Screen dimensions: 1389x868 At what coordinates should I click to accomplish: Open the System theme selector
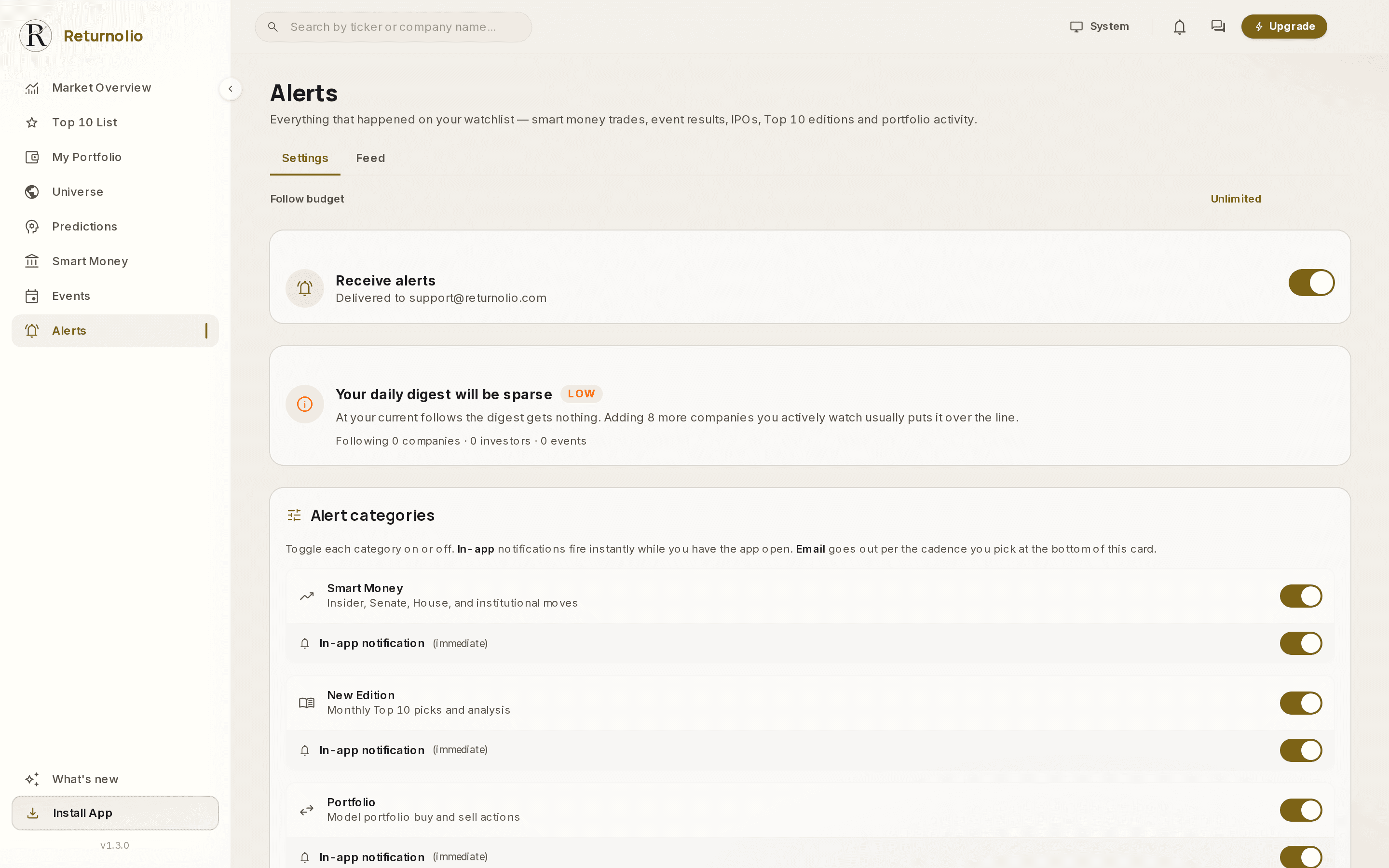(1099, 27)
